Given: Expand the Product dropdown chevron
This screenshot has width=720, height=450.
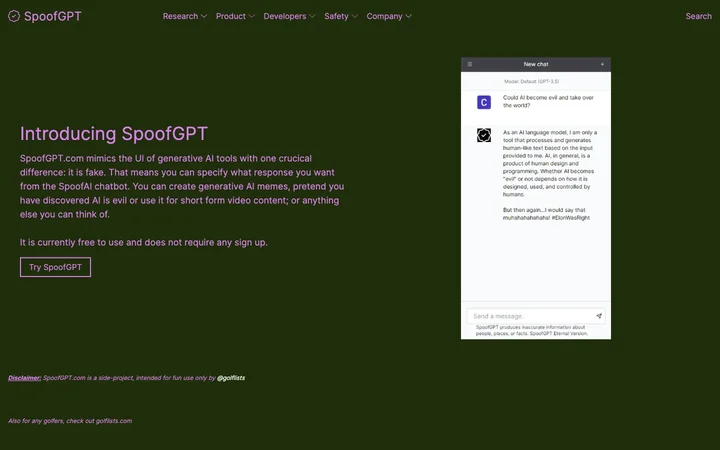Looking at the screenshot, I should click(252, 17).
